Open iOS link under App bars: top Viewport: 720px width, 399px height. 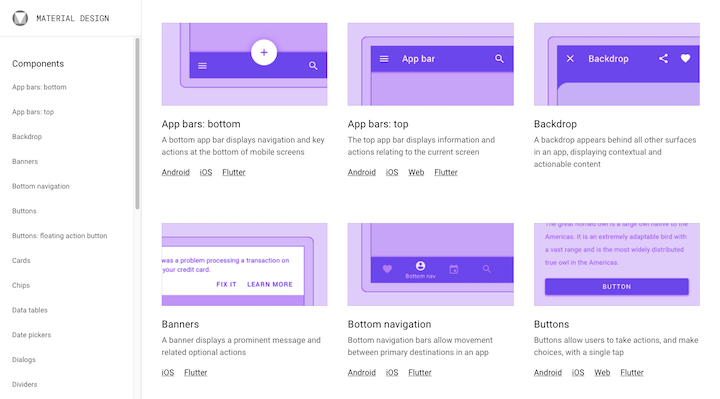pyautogui.click(x=392, y=172)
